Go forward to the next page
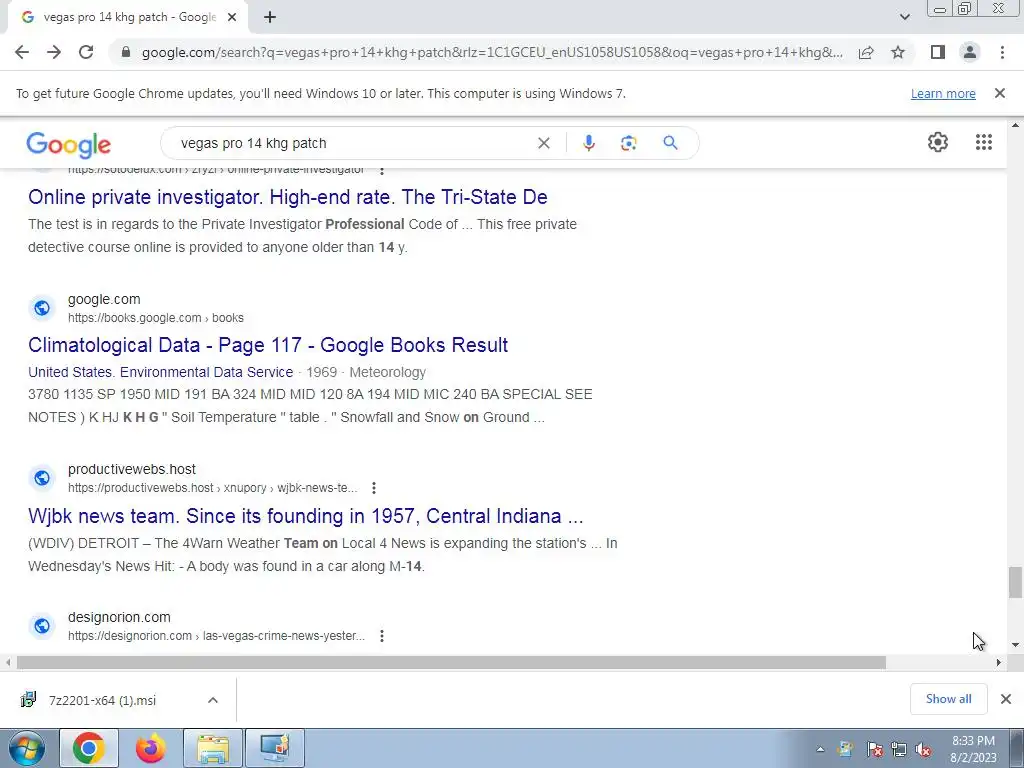1024x768 pixels. point(54,52)
